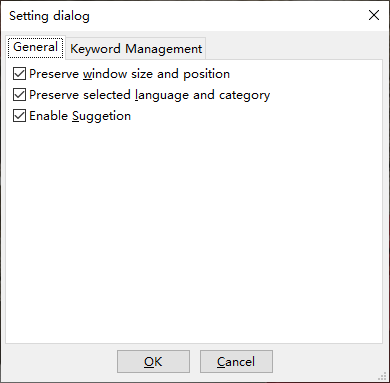Click the resize grip in dialog corner

[382, 376]
